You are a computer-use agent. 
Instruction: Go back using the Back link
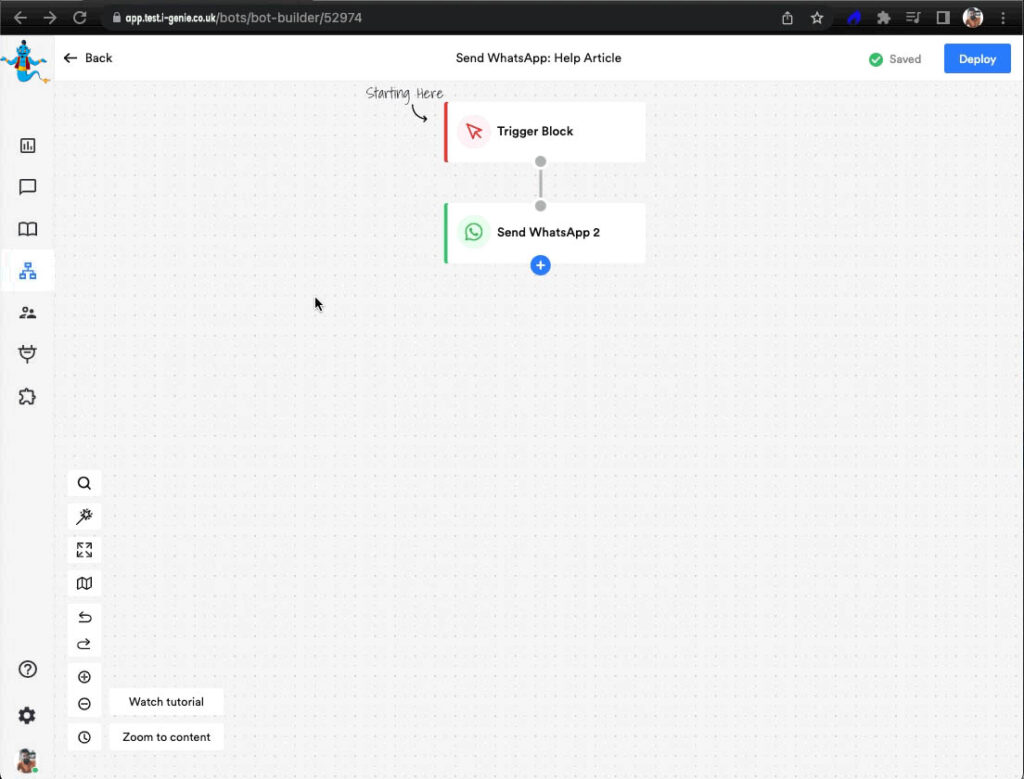[88, 58]
